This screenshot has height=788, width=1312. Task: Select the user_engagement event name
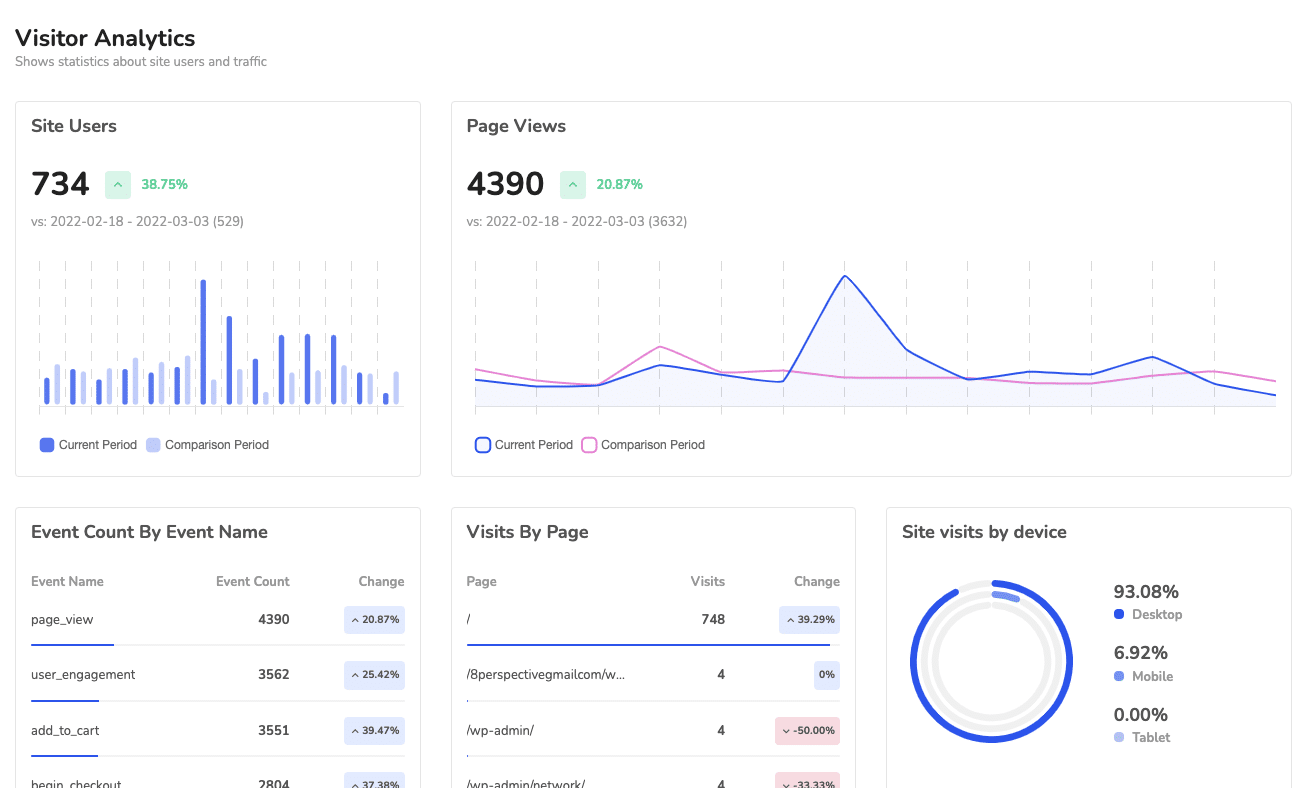point(83,675)
